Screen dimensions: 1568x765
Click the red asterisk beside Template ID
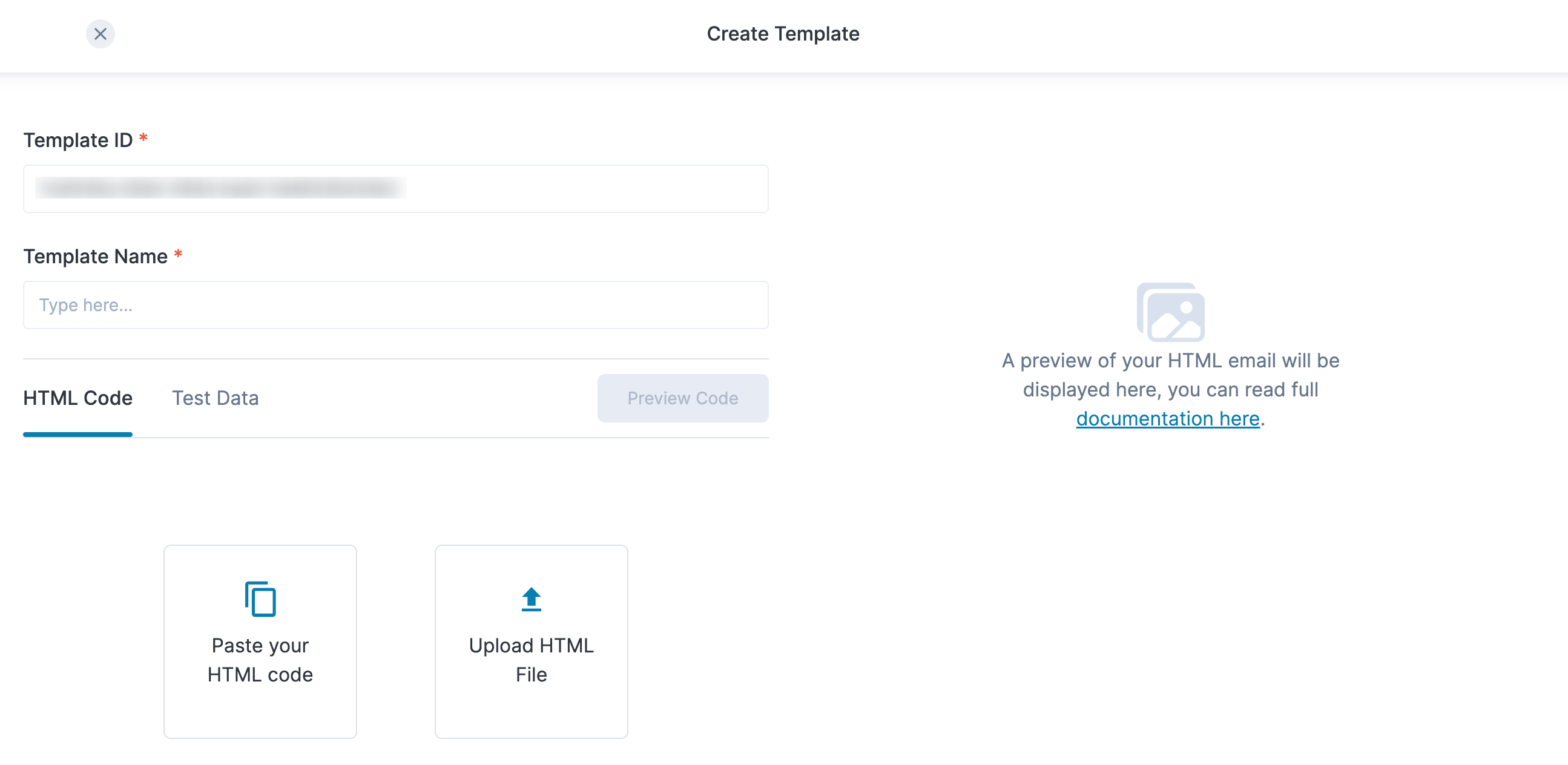pyautogui.click(x=143, y=139)
